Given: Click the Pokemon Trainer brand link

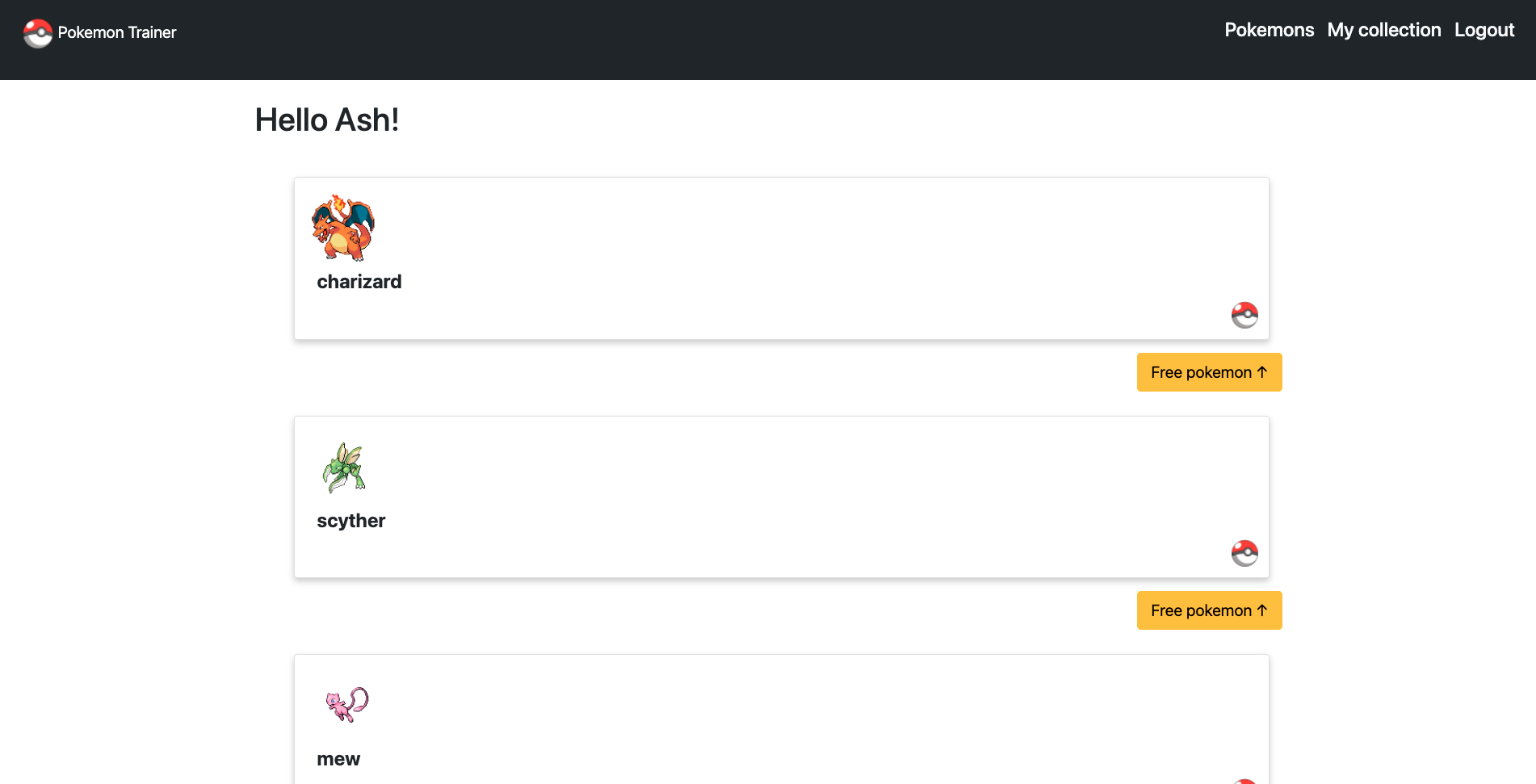Looking at the screenshot, I should (x=115, y=33).
